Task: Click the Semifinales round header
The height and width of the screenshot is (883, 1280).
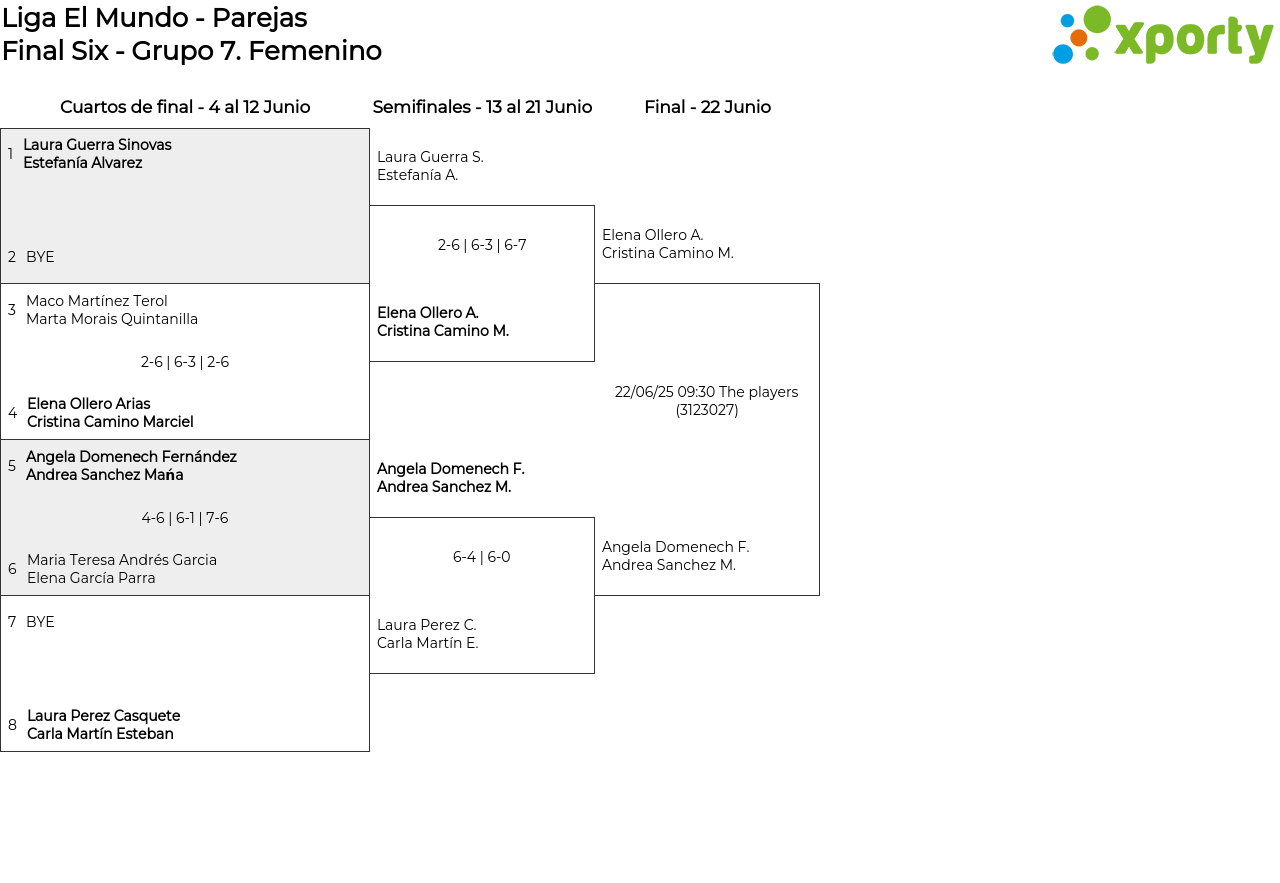Action: click(482, 107)
